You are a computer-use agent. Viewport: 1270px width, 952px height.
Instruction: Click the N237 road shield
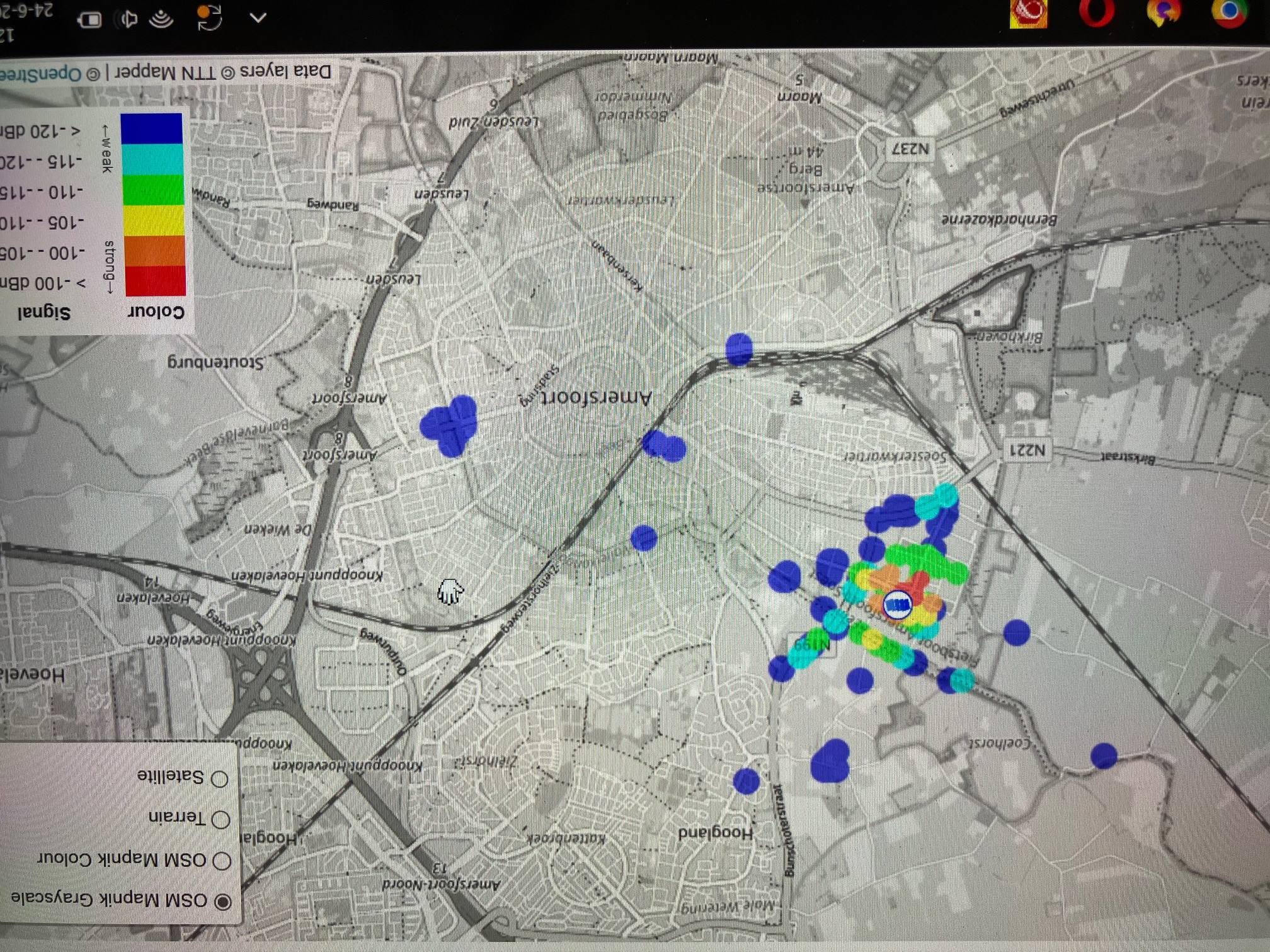click(x=910, y=149)
